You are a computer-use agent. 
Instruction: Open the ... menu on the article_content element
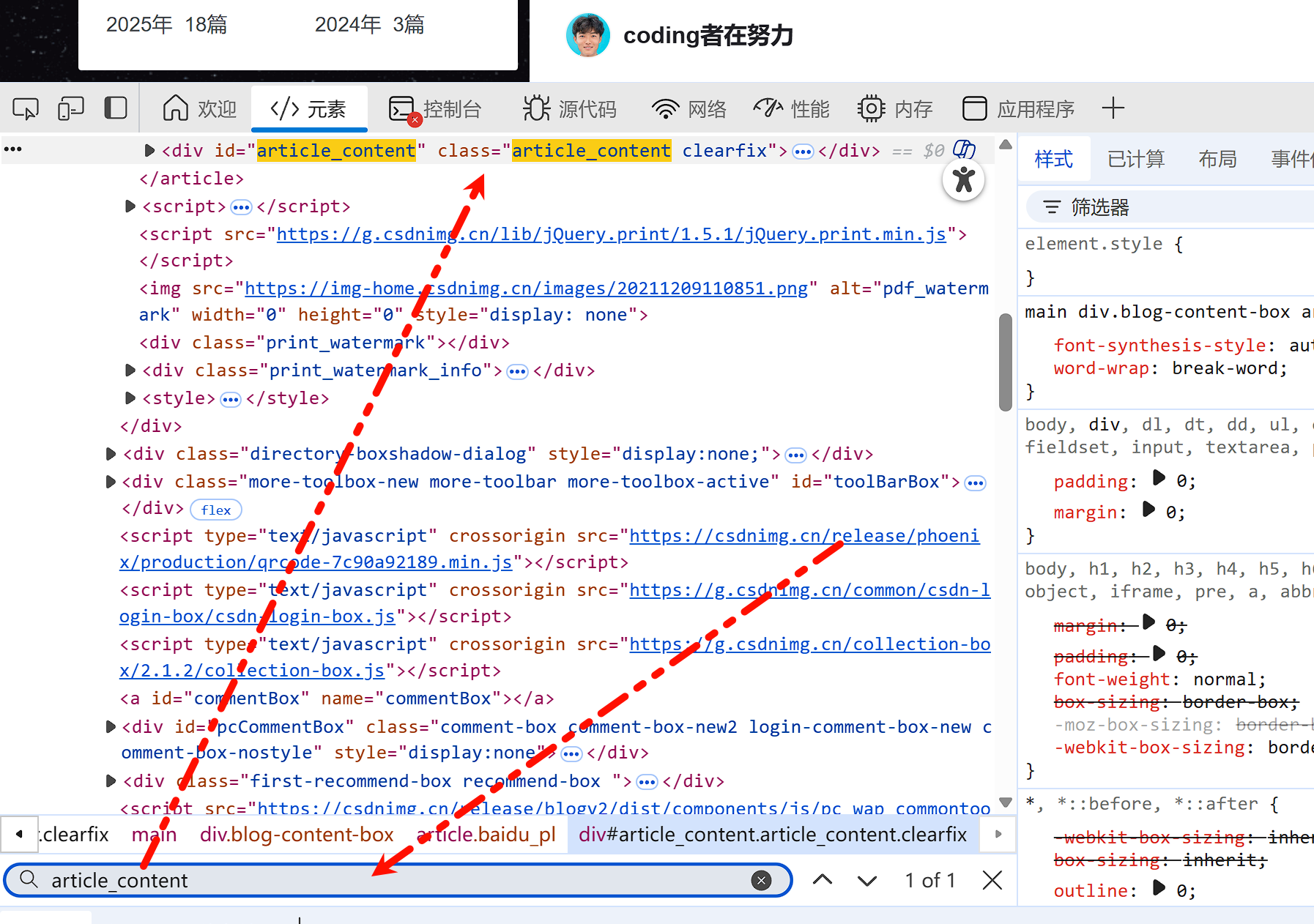803,150
